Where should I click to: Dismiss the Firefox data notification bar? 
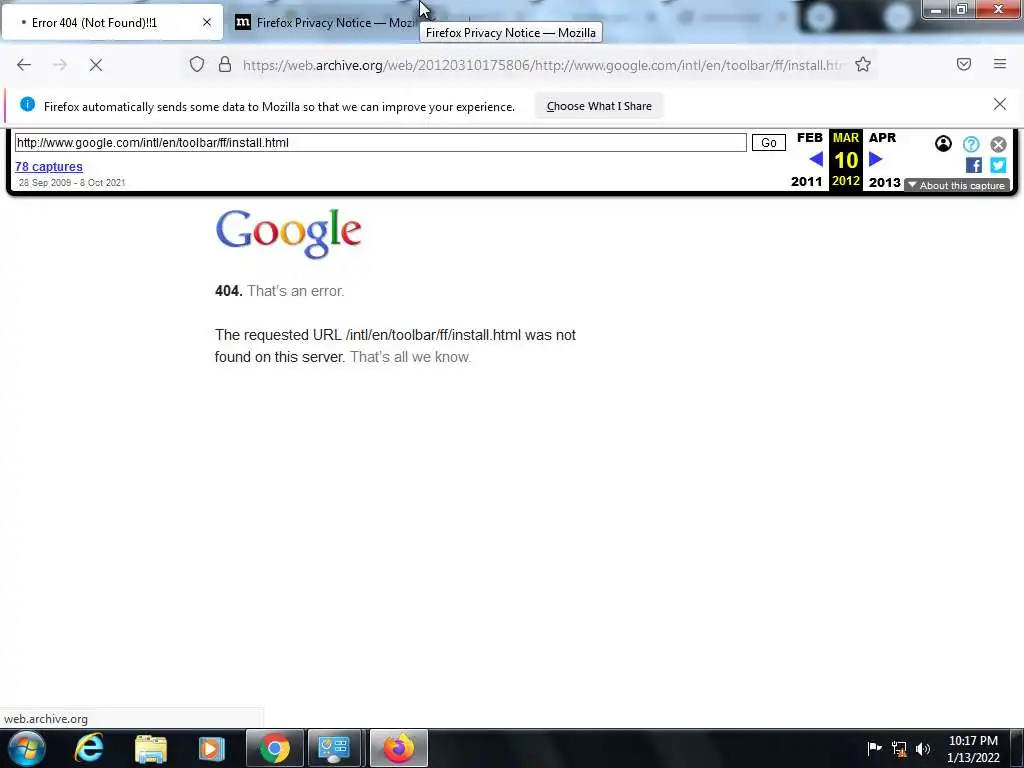(999, 104)
